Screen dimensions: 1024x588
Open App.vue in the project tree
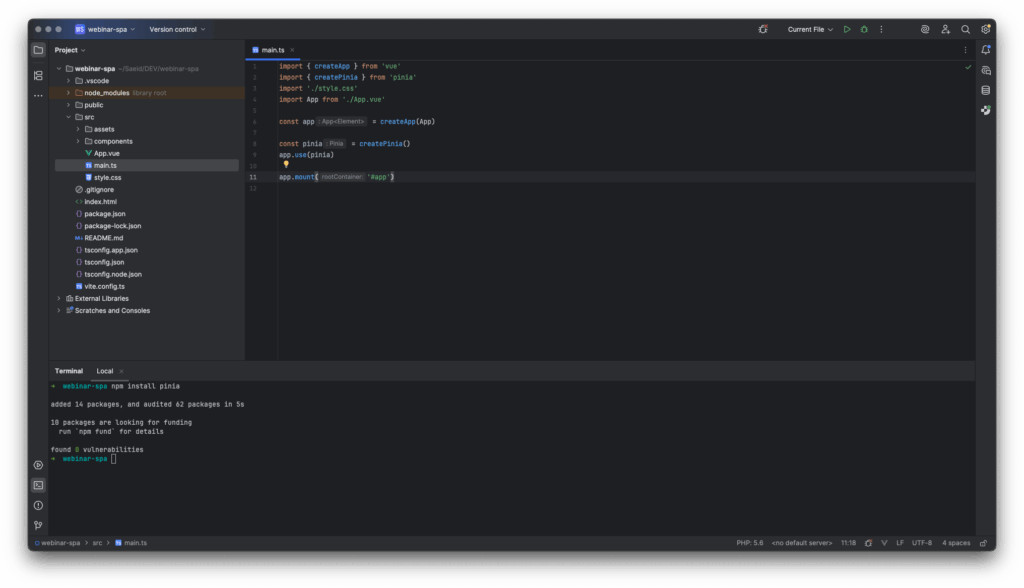pyautogui.click(x=107, y=153)
